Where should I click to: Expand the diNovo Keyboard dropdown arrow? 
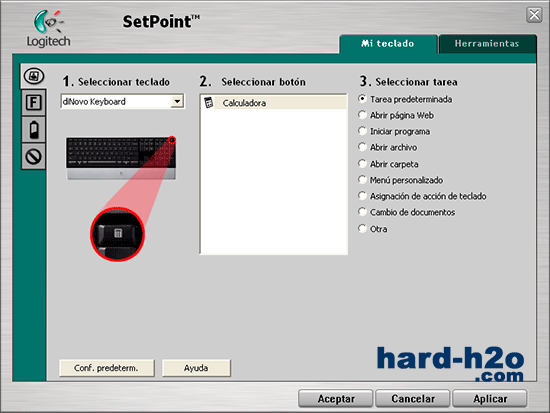coord(177,102)
